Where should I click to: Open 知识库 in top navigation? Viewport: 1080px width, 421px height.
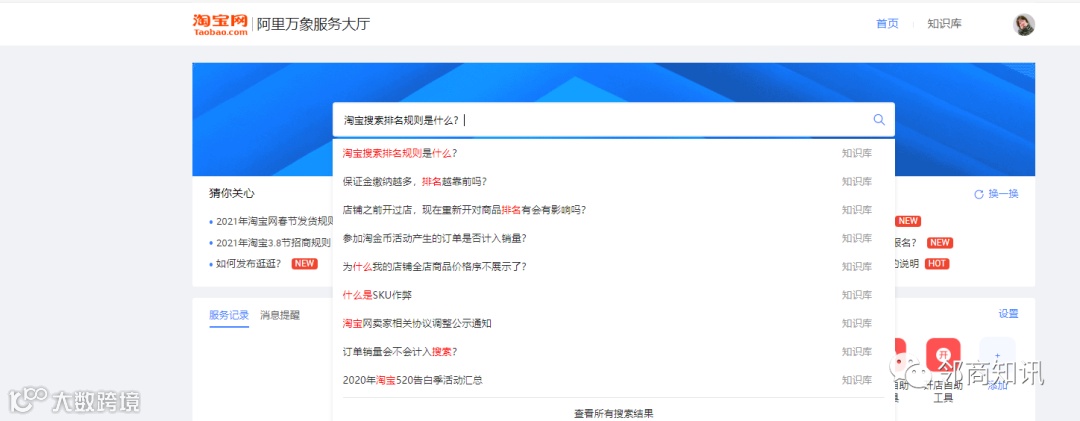944,23
